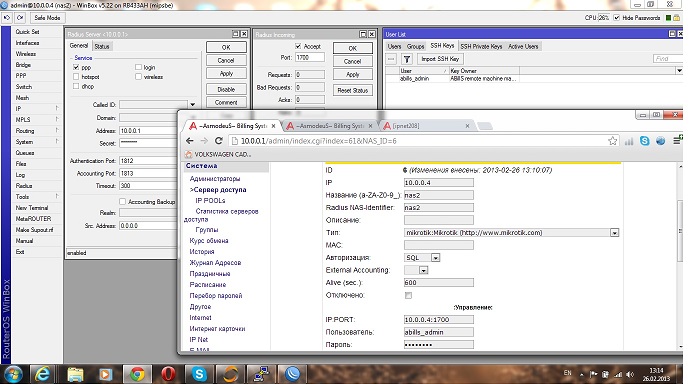The height and width of the screenshot is (384, 689).
Task: Click the Authentication Port field
Action: [x=148, y=161]
